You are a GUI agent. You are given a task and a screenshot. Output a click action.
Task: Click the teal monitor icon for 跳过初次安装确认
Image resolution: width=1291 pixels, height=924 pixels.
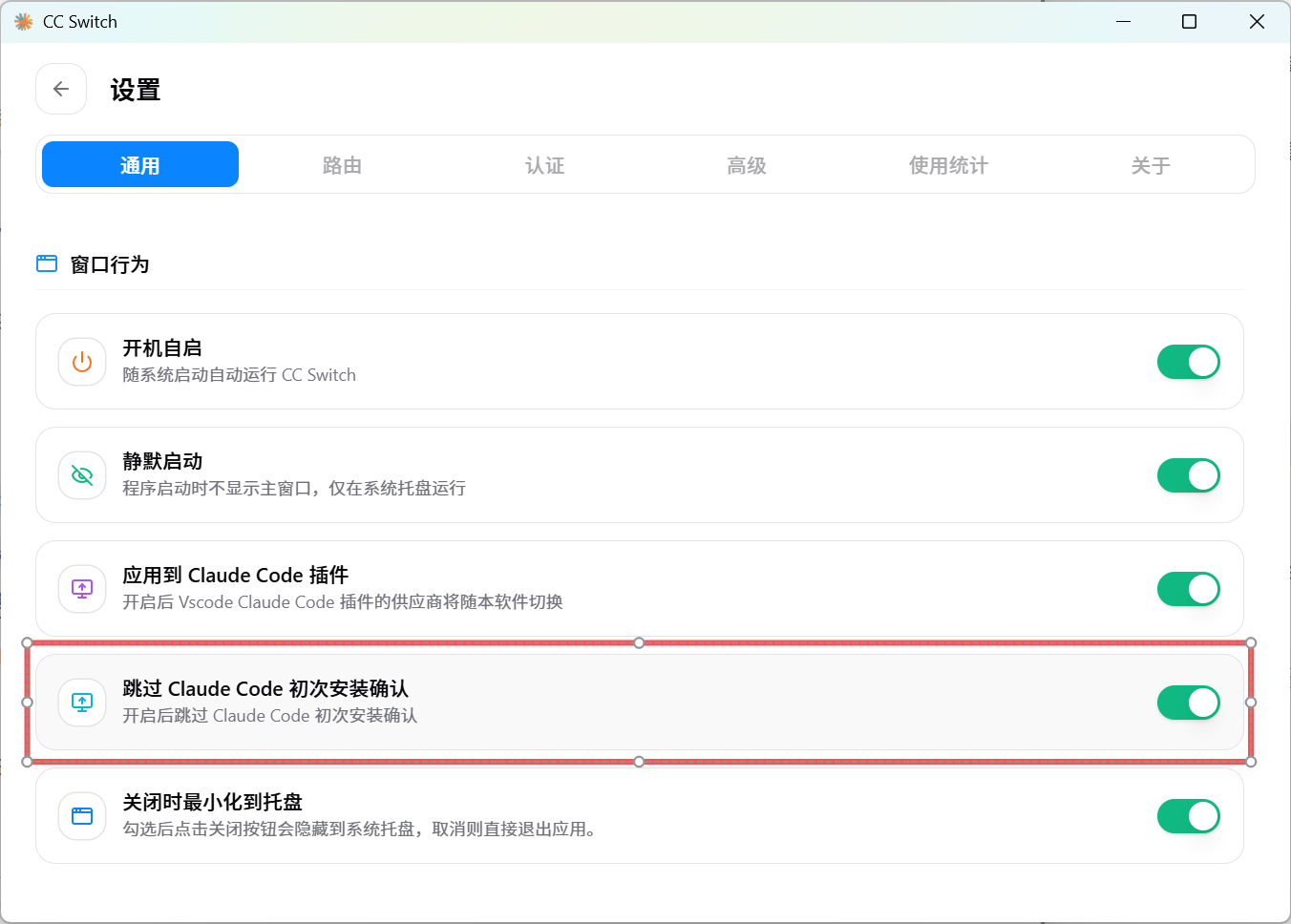(x=82, y=703)
